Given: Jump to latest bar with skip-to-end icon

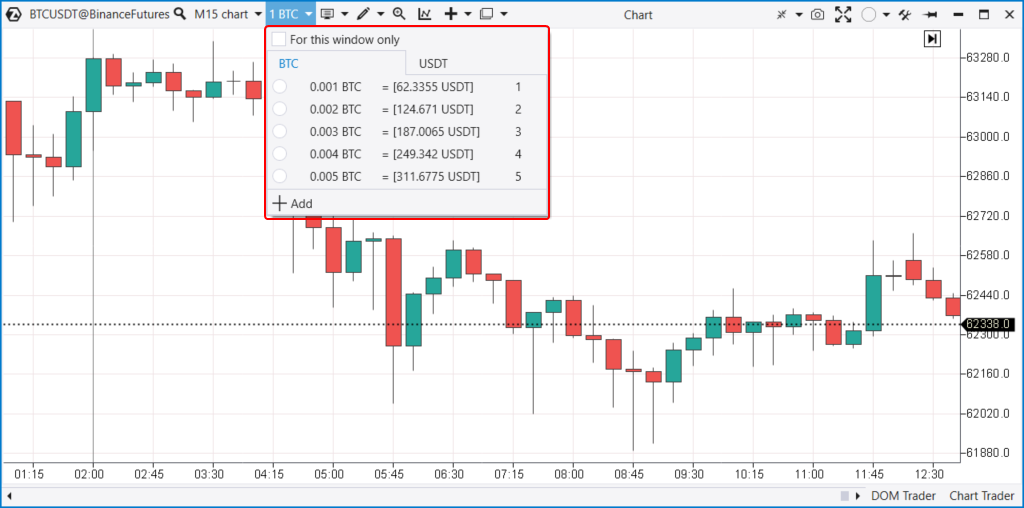Looking at the screenshot, I should (932, 38).
